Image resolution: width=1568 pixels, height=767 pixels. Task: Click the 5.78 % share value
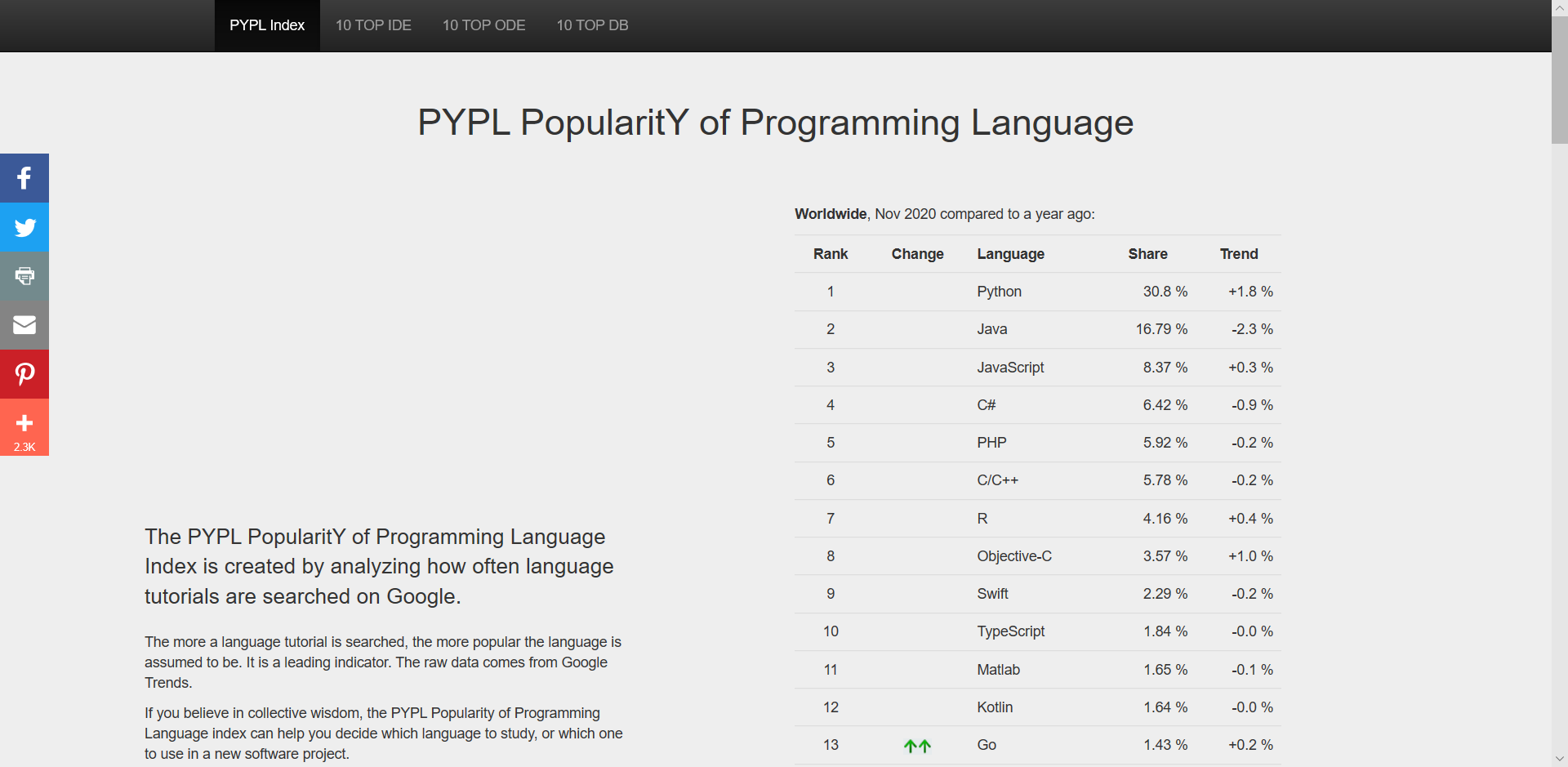coord(1165,480)
